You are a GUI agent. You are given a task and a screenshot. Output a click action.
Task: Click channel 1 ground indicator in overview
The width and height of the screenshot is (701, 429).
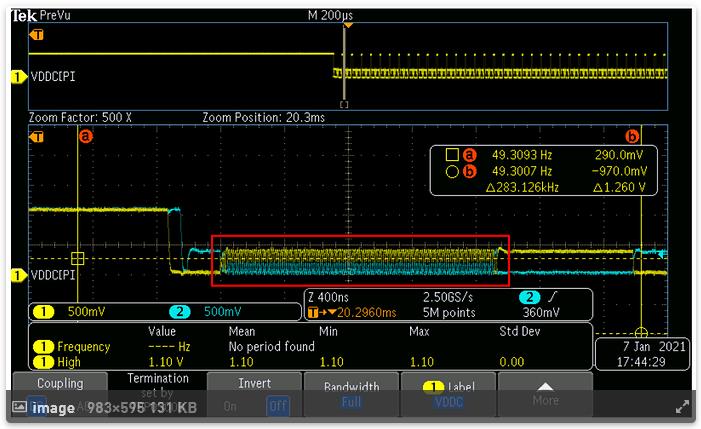pyautogui.click(x=18, y=77)
